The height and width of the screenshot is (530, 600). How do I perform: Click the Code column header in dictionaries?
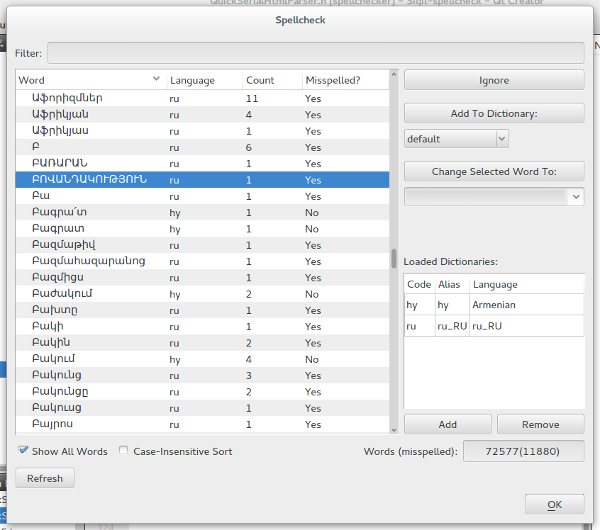tap(419, 284)
